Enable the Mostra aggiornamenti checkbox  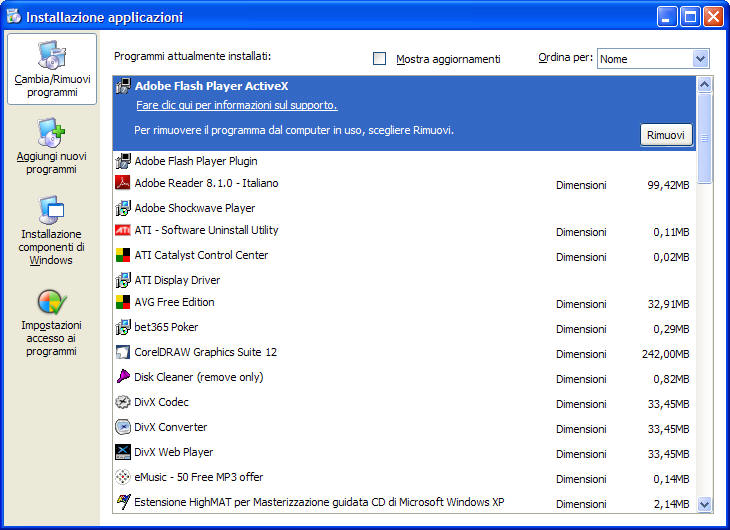click(380, 59)
